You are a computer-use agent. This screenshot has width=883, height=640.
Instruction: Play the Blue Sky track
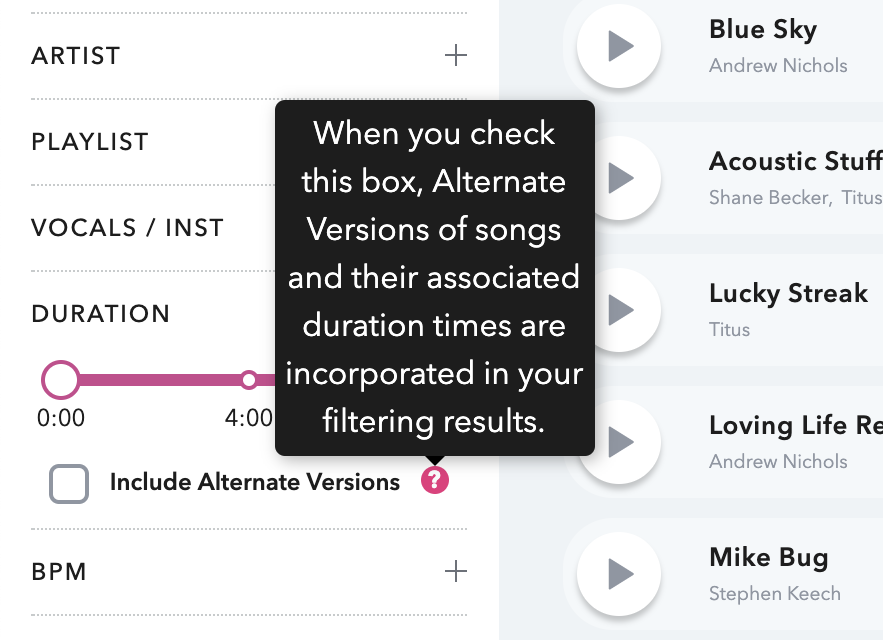(619, 45)
